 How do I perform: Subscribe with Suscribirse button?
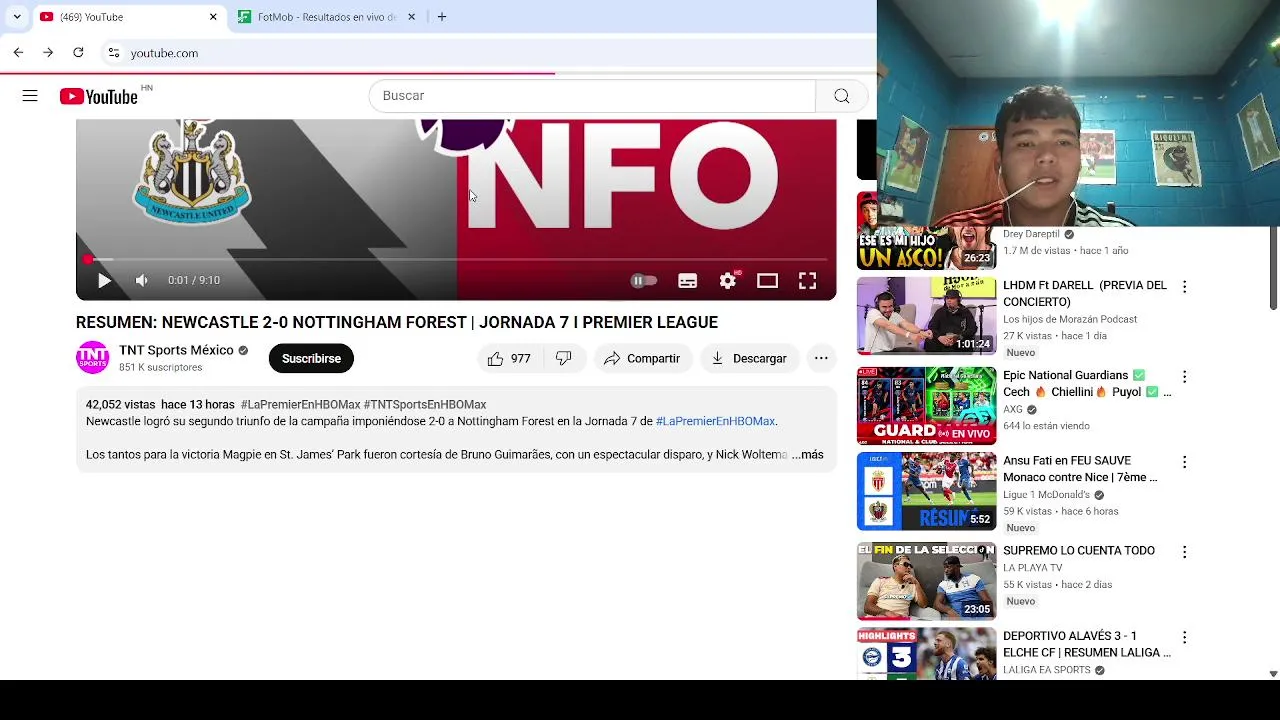point(311,358)
